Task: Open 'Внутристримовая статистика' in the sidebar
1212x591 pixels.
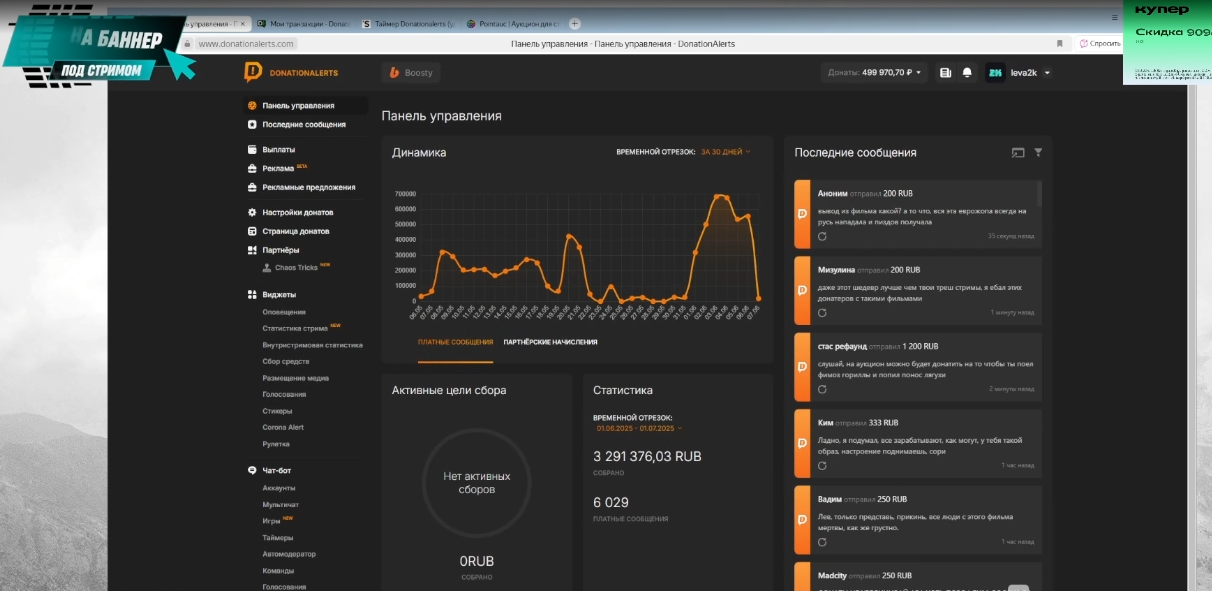Action: click(x=312, y=345)
